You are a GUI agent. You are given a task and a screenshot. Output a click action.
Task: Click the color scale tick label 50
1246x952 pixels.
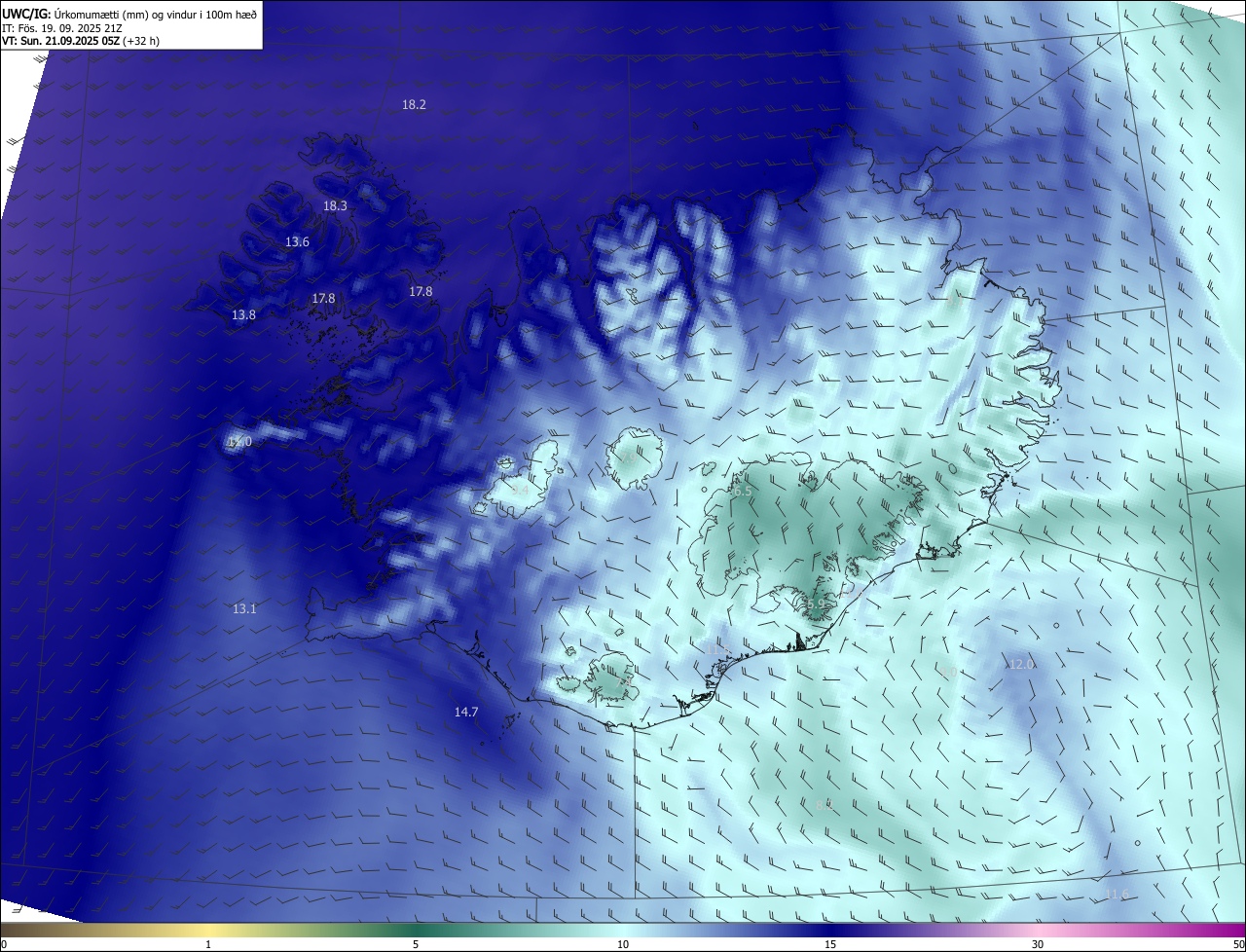1238,945
